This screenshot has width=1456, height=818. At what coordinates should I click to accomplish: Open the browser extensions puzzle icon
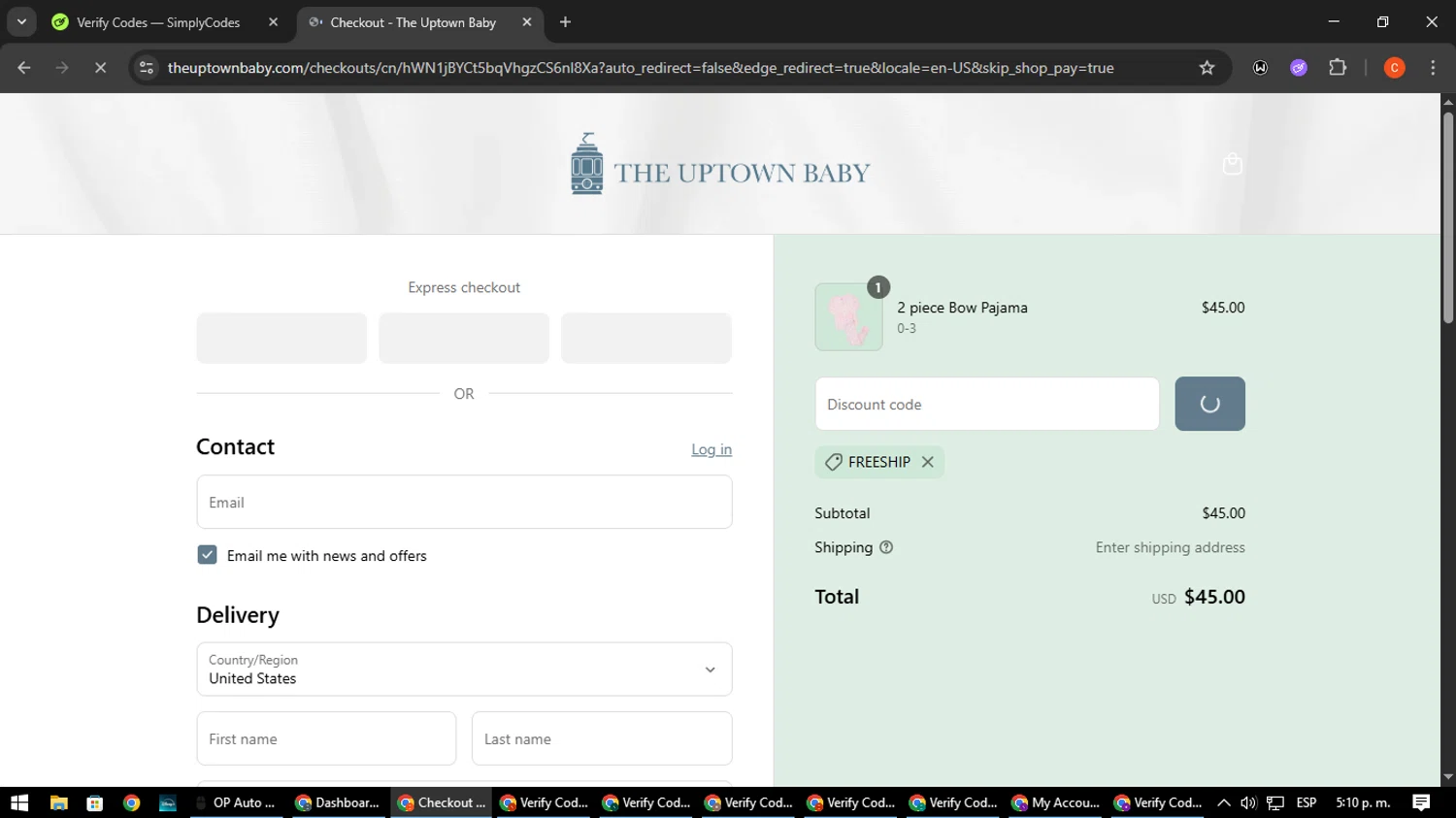(x=1338, y=68)
